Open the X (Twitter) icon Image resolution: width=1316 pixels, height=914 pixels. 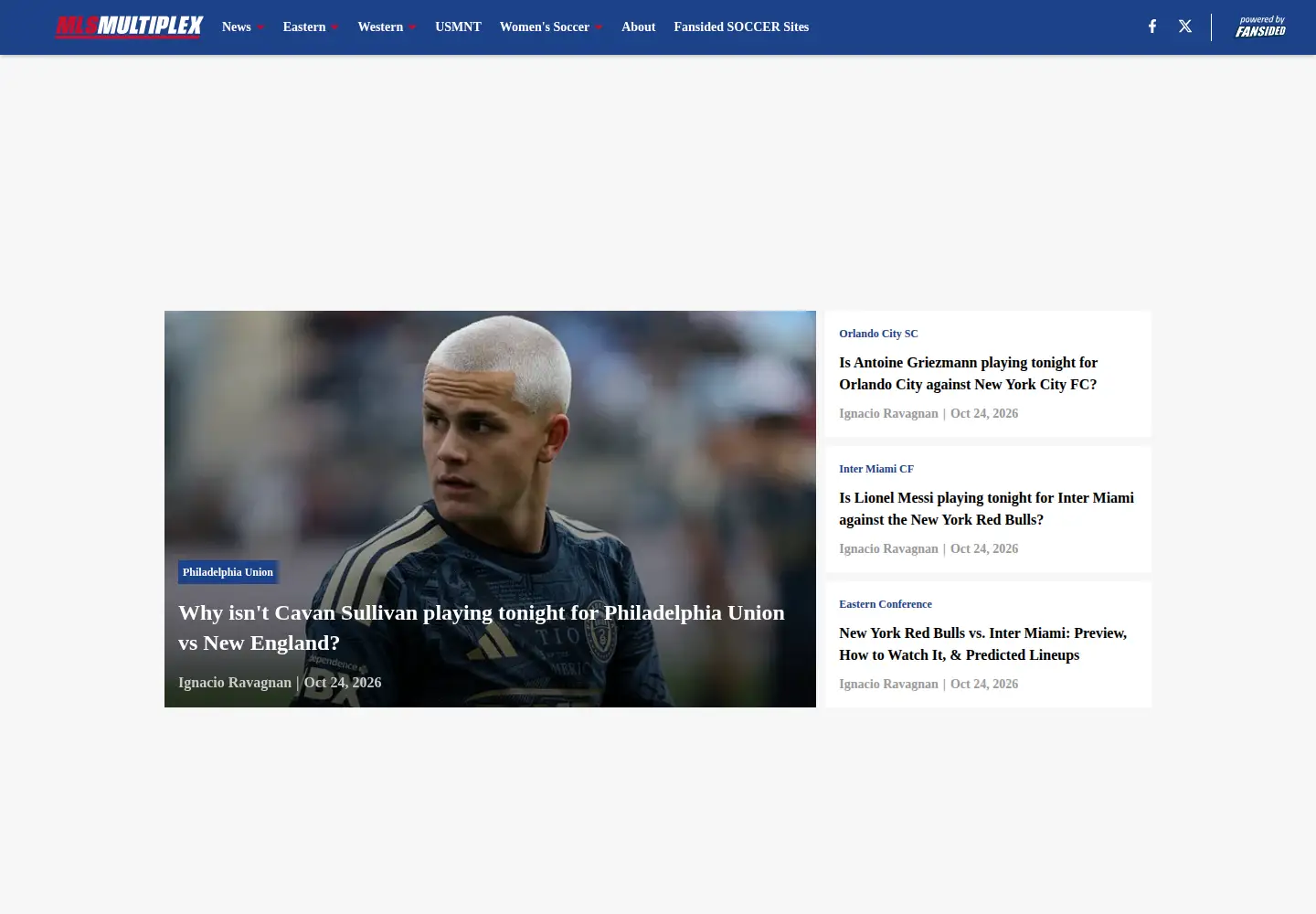(1185, 27)
